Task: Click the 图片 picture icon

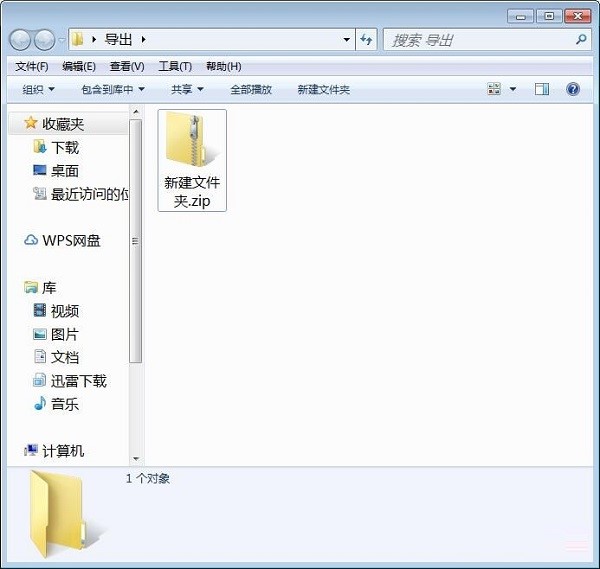Action: point(40,334)
